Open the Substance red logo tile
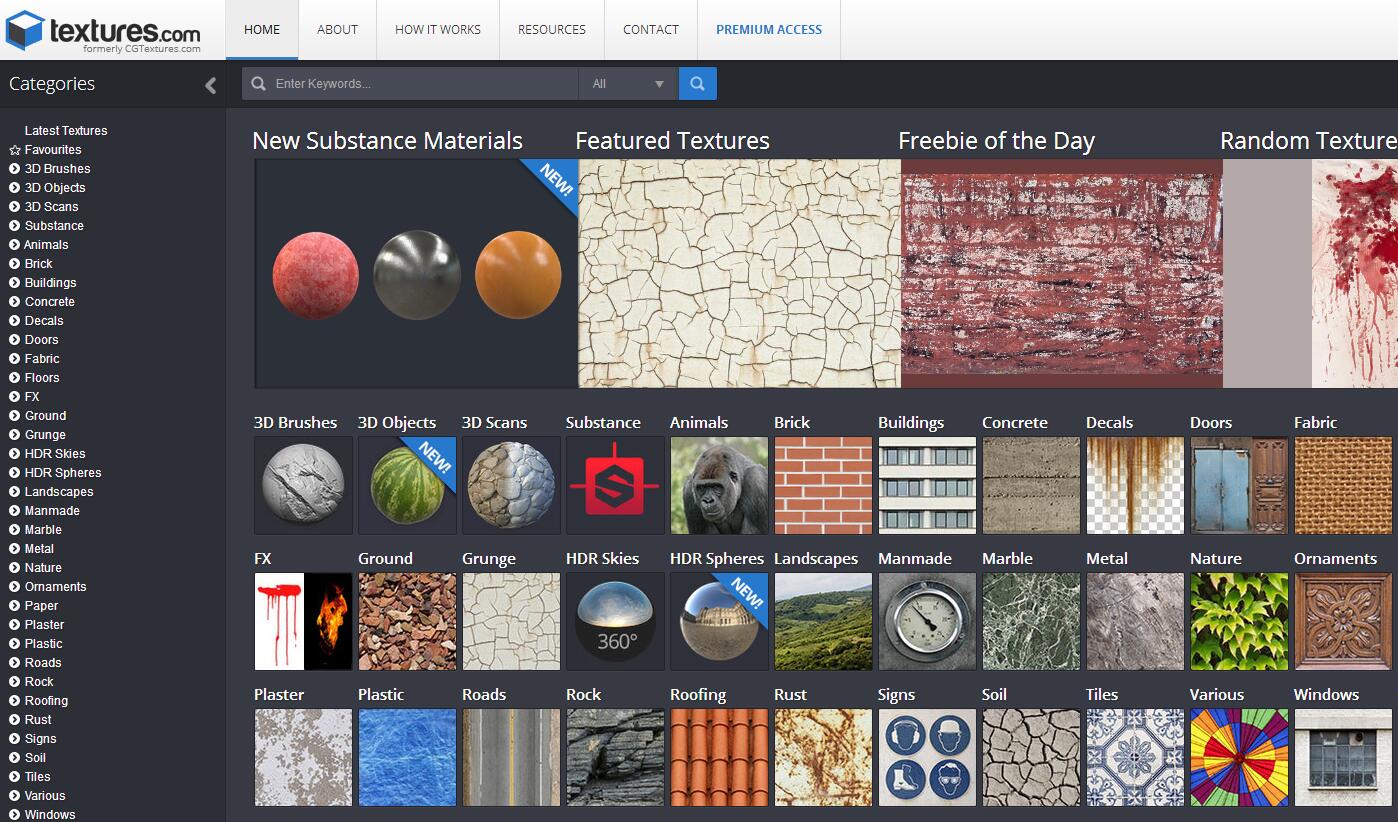 (x=615, y=485)
